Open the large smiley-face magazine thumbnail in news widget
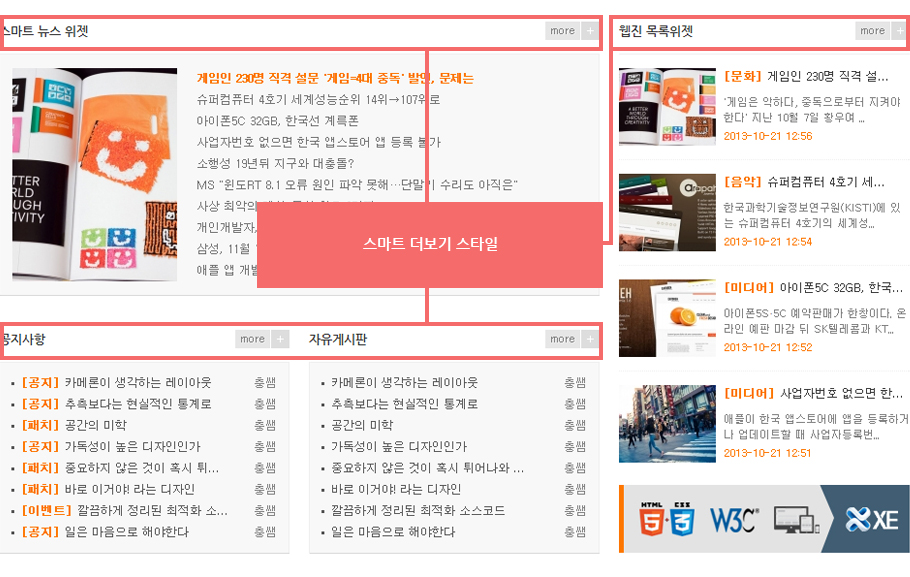 (95, 175)
